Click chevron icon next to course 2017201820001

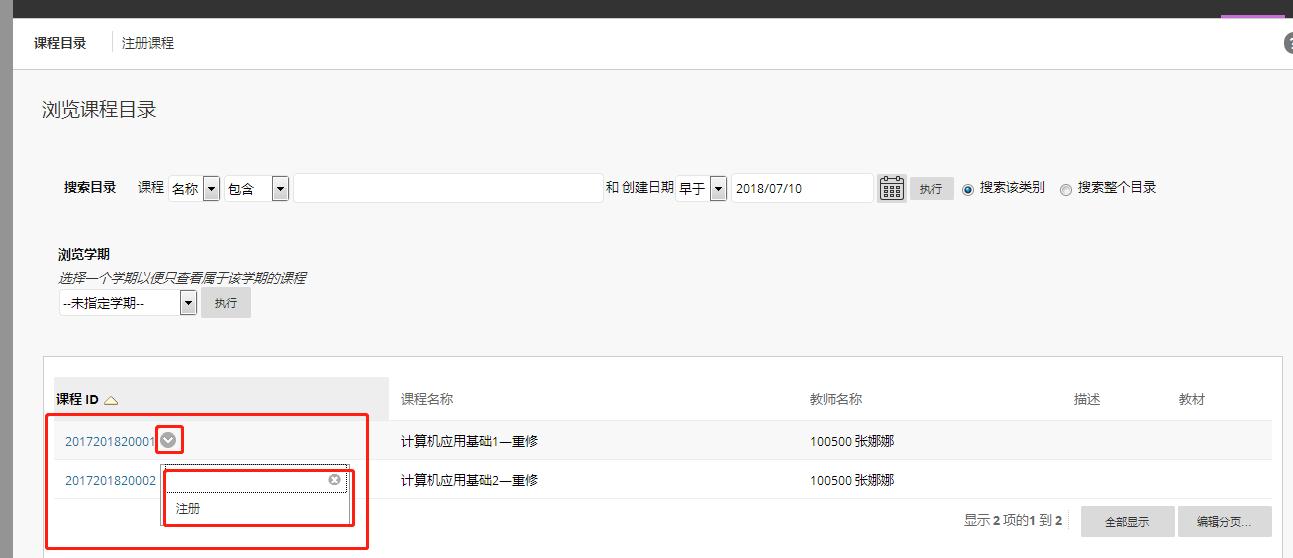tap(168, 440)
